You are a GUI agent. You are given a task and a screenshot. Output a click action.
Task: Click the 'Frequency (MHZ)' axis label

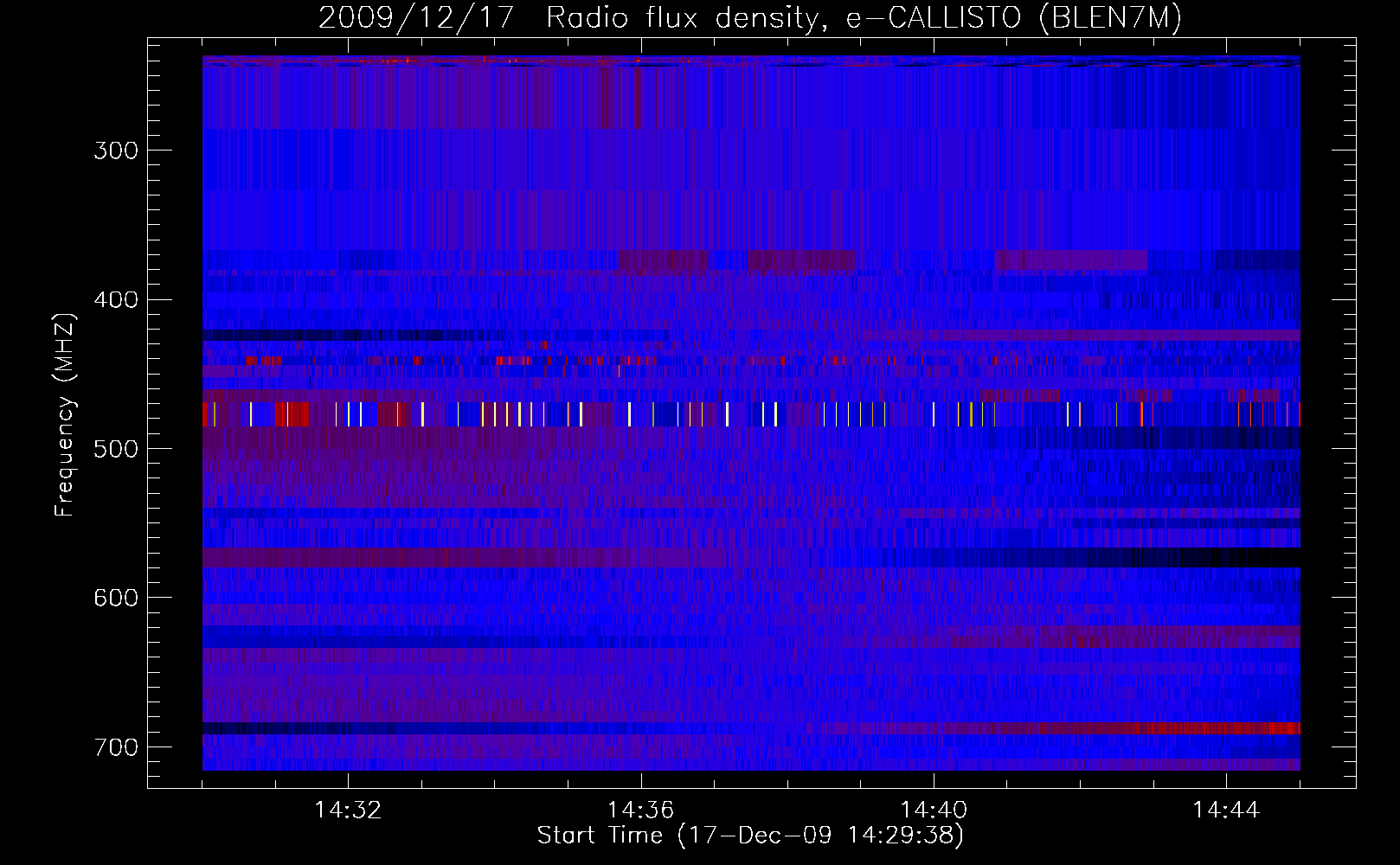click(x=66, y=415)
